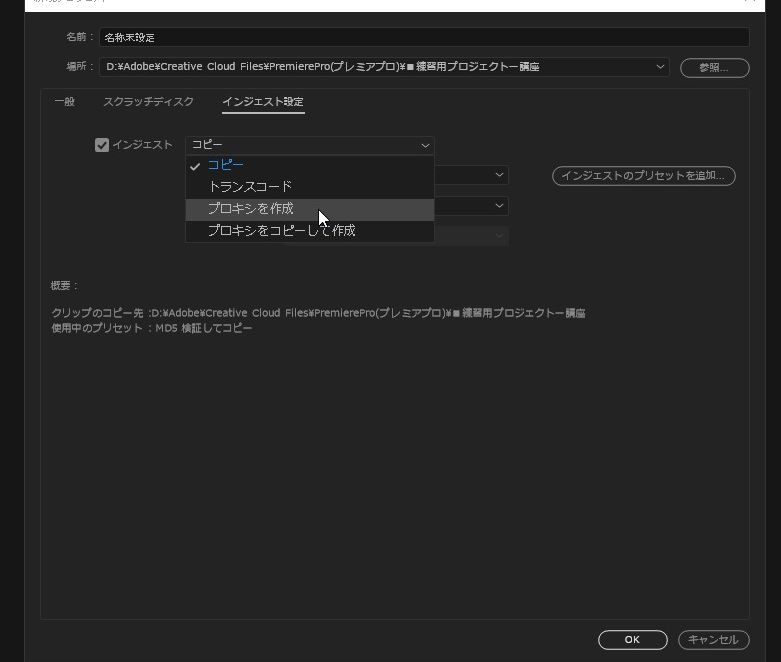Image resolution: width=781 pixels, height=662 pixels.
Task: Choose トランスコード from the ingest list
Action: (250, 187)
